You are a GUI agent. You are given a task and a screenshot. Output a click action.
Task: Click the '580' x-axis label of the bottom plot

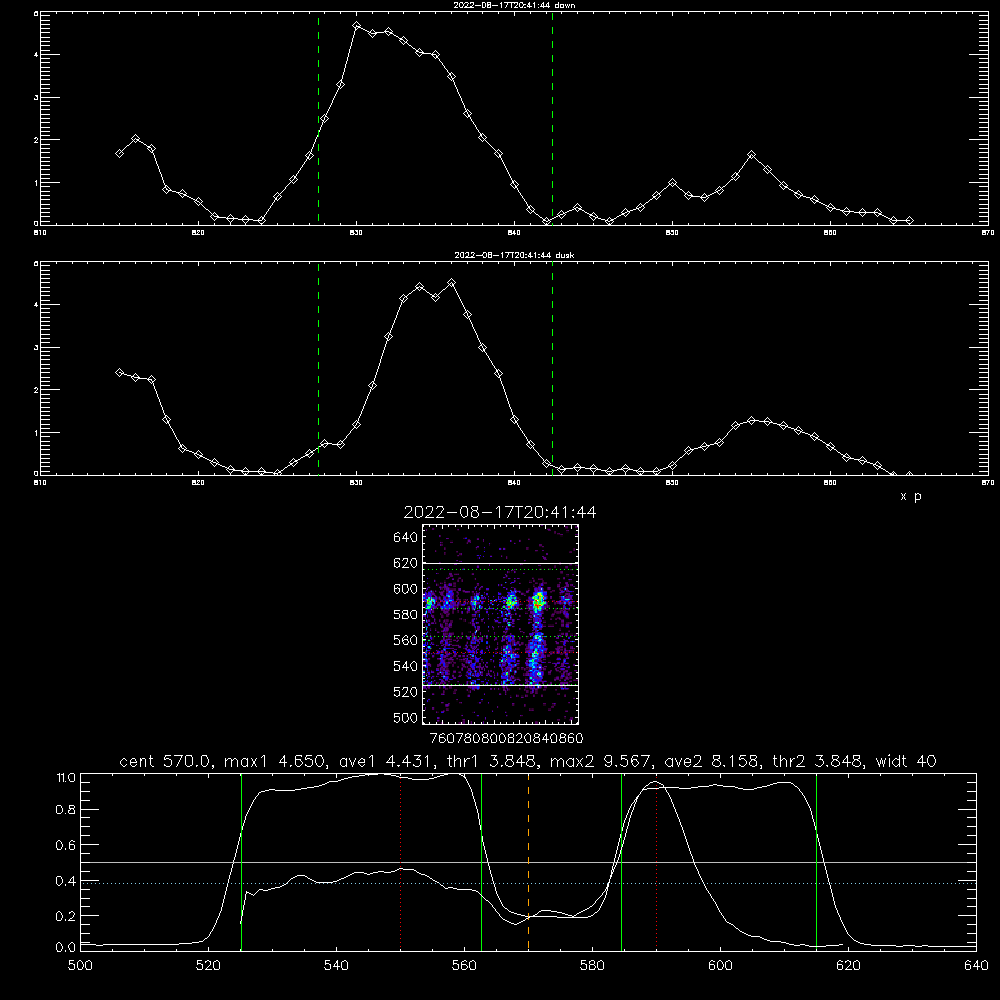(x=592, y=966)
